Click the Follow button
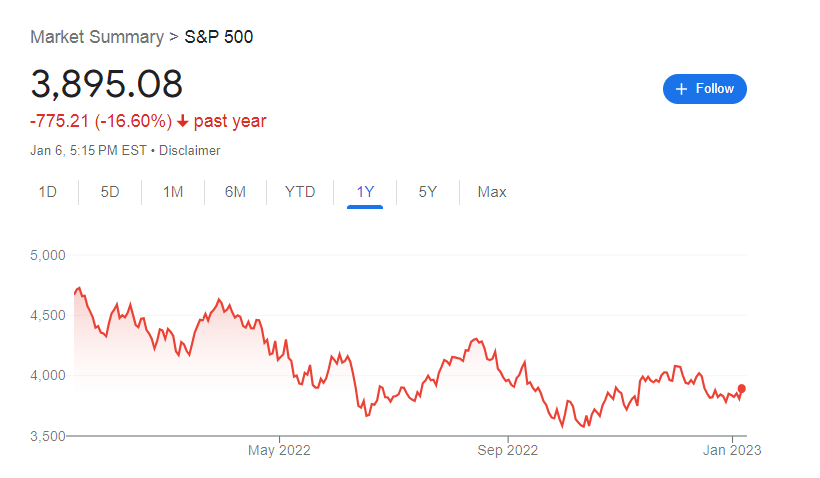This screenshot has height=478, width=820. pyautogui.click(x=704, y=89)
